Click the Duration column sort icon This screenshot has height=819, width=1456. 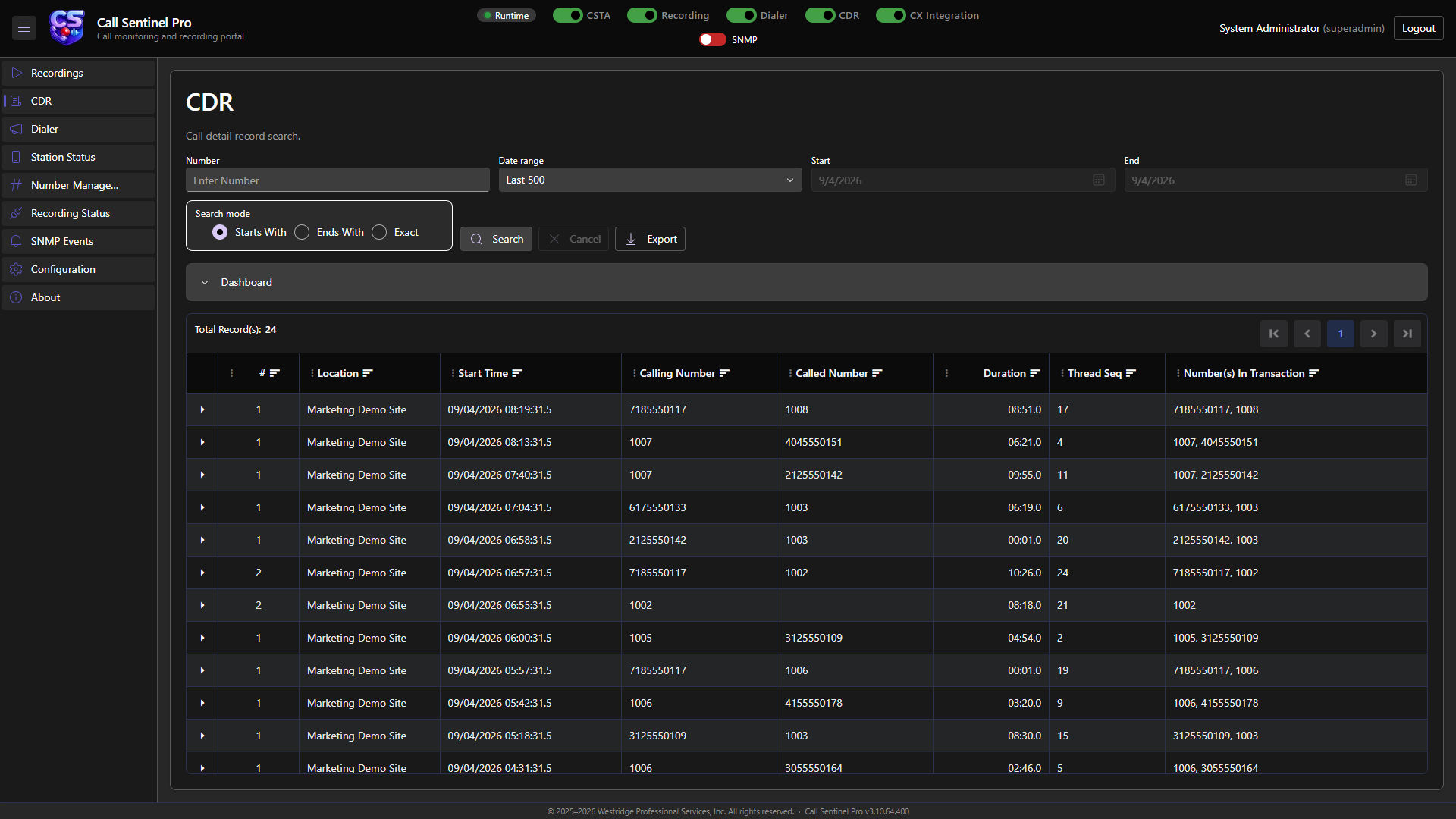point(1035,373)
